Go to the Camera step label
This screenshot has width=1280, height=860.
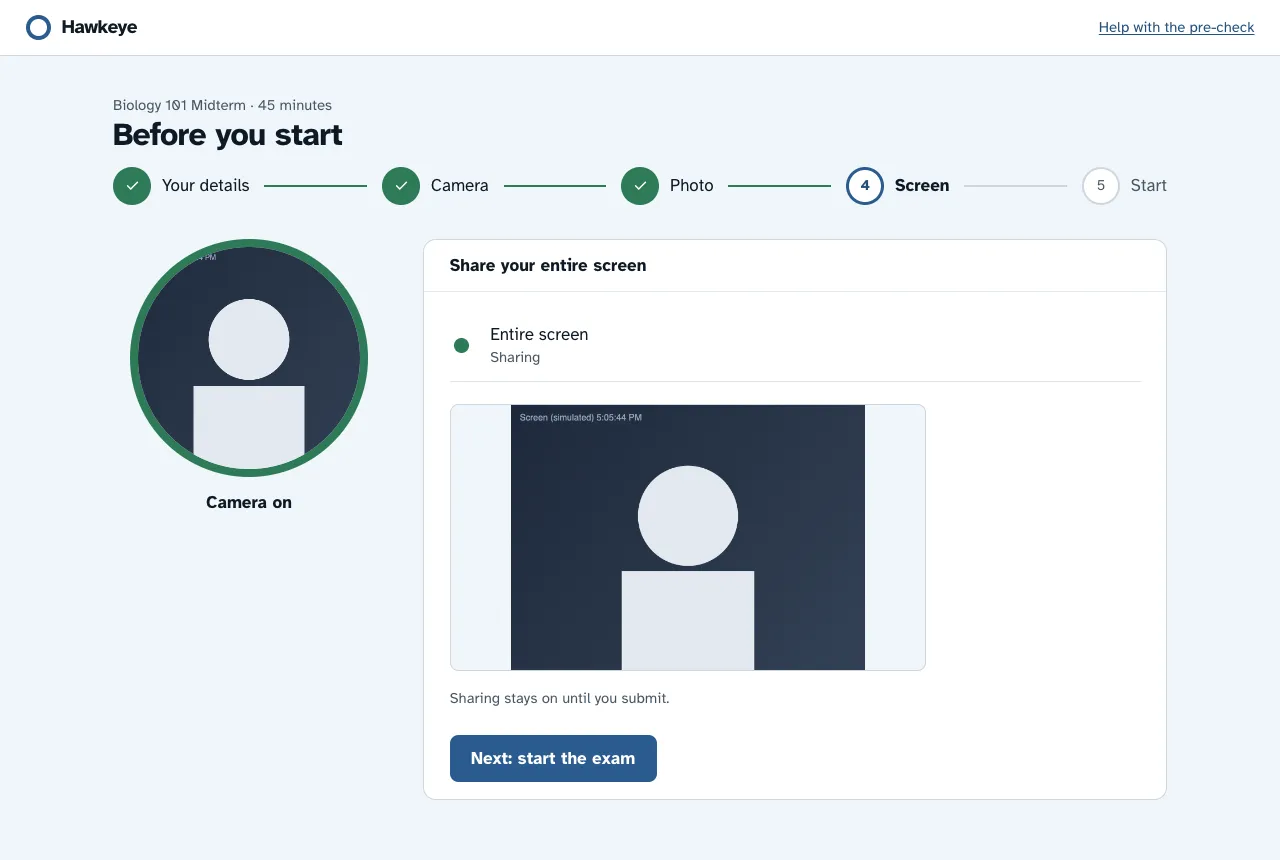coord(460,186)
